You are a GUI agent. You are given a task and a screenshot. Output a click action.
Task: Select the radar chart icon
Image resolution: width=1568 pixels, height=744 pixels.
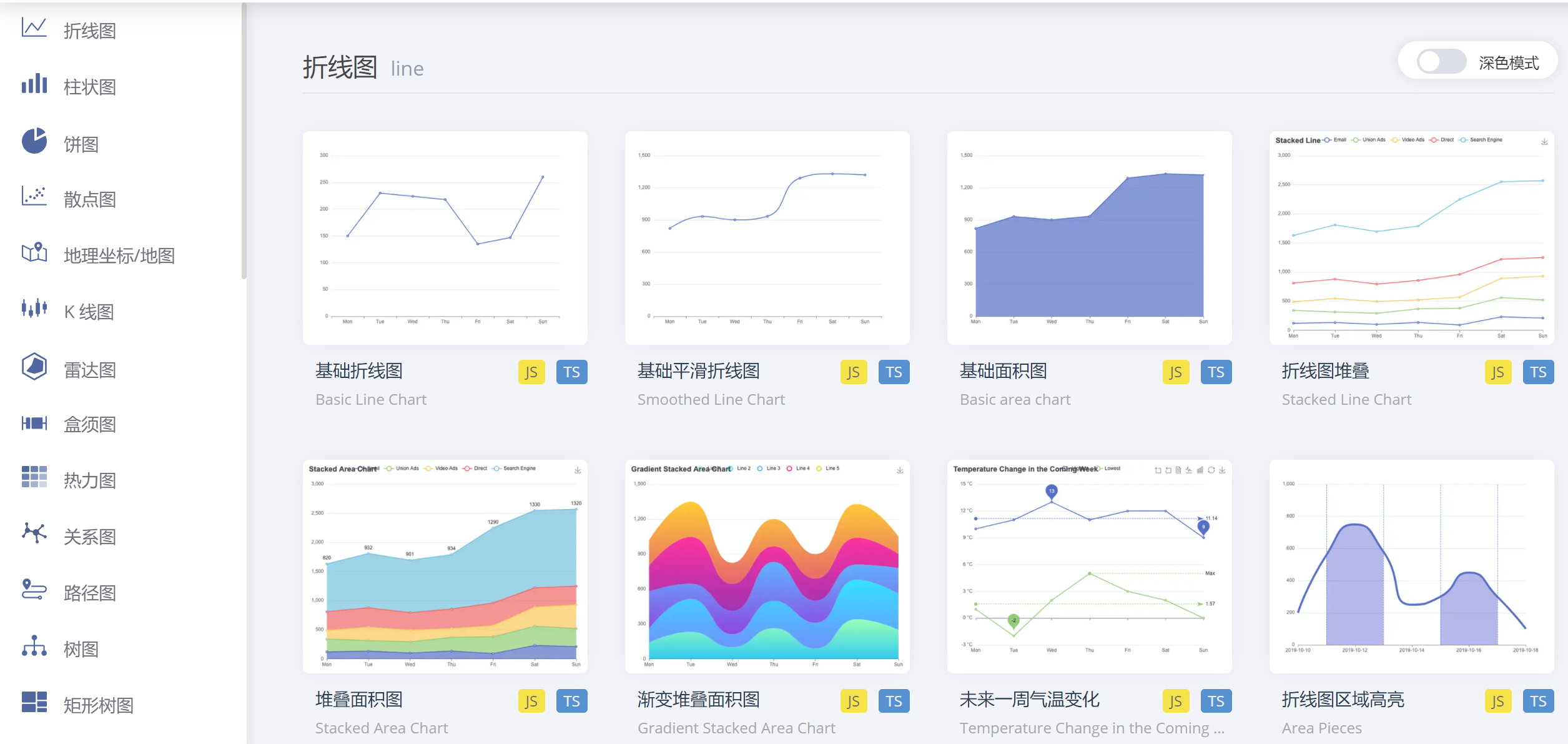pyautogui.click(x=34, y=366)
